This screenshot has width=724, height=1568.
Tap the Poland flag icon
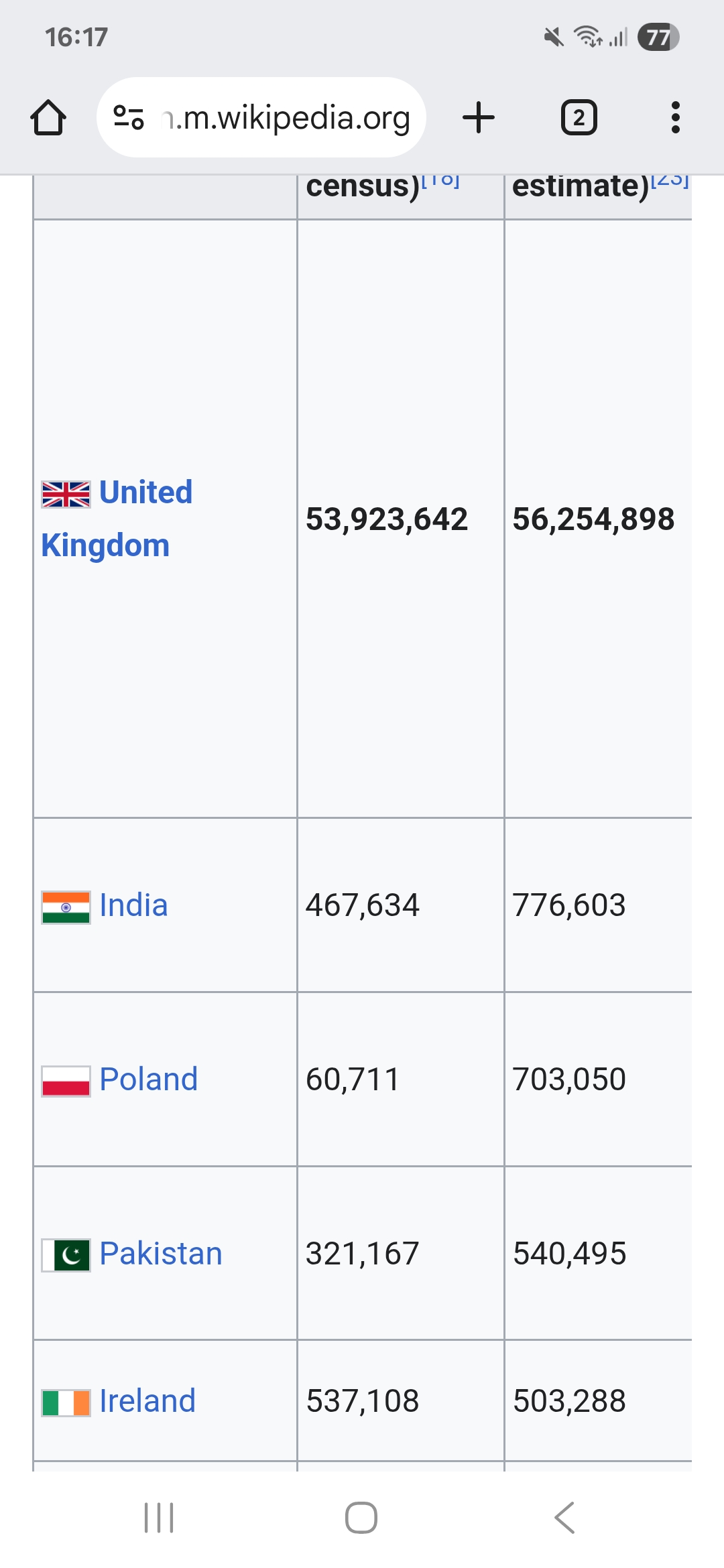(66, 1081)
